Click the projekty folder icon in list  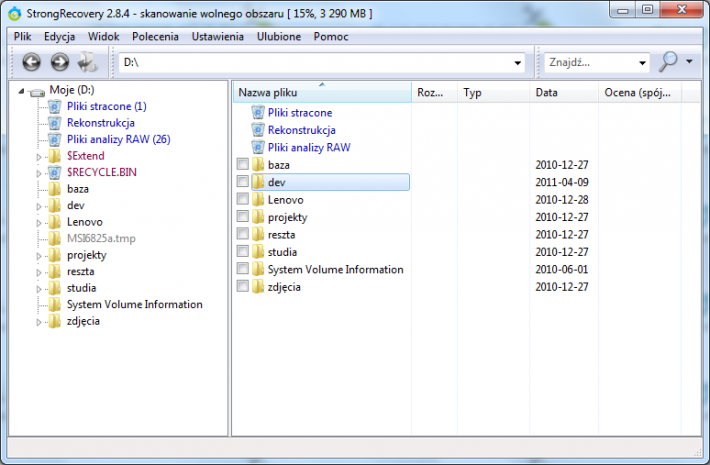[258, 217]
